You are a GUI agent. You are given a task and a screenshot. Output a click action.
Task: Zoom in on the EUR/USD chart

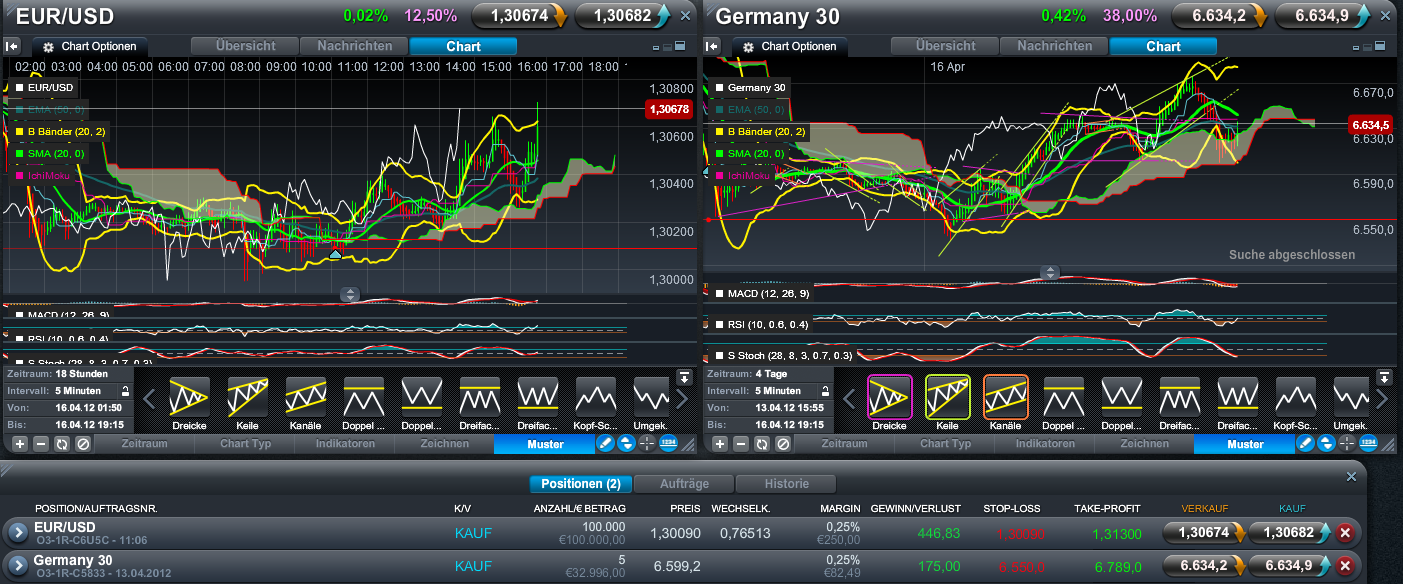tap(20, 443)
